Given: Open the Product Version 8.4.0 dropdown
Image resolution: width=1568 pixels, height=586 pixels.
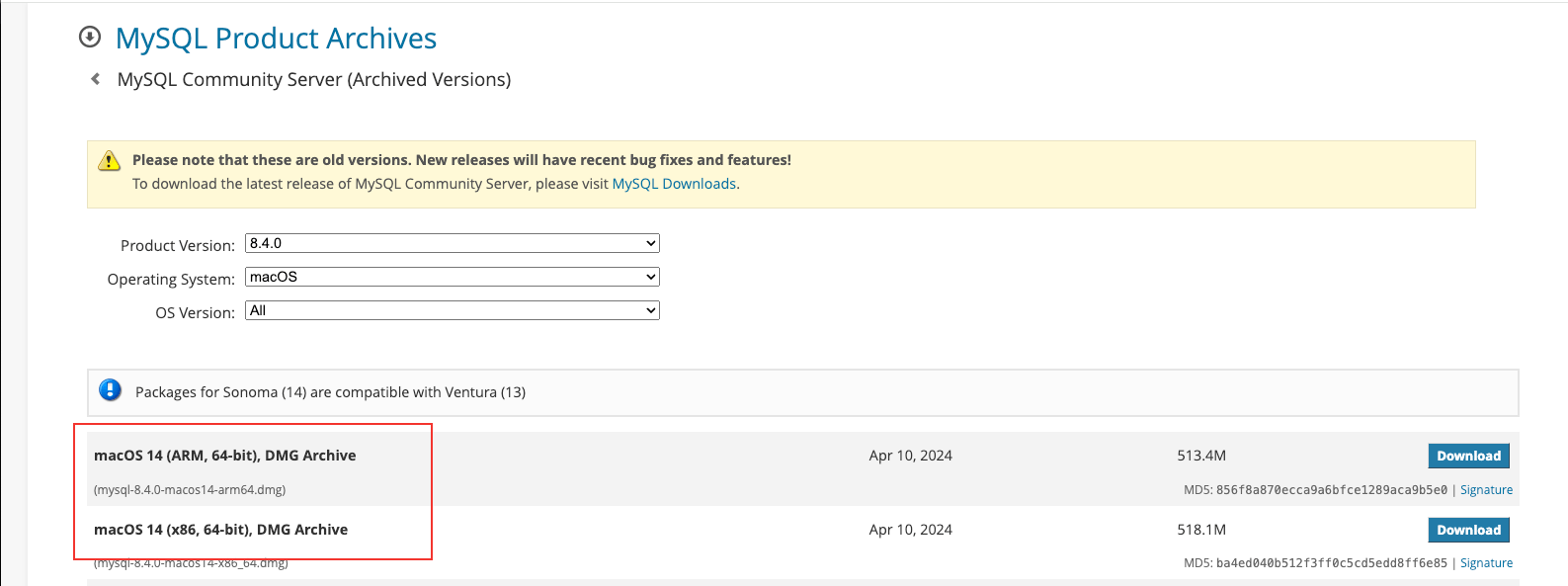Looking at the screenshot, I should (x=453, y=243).
